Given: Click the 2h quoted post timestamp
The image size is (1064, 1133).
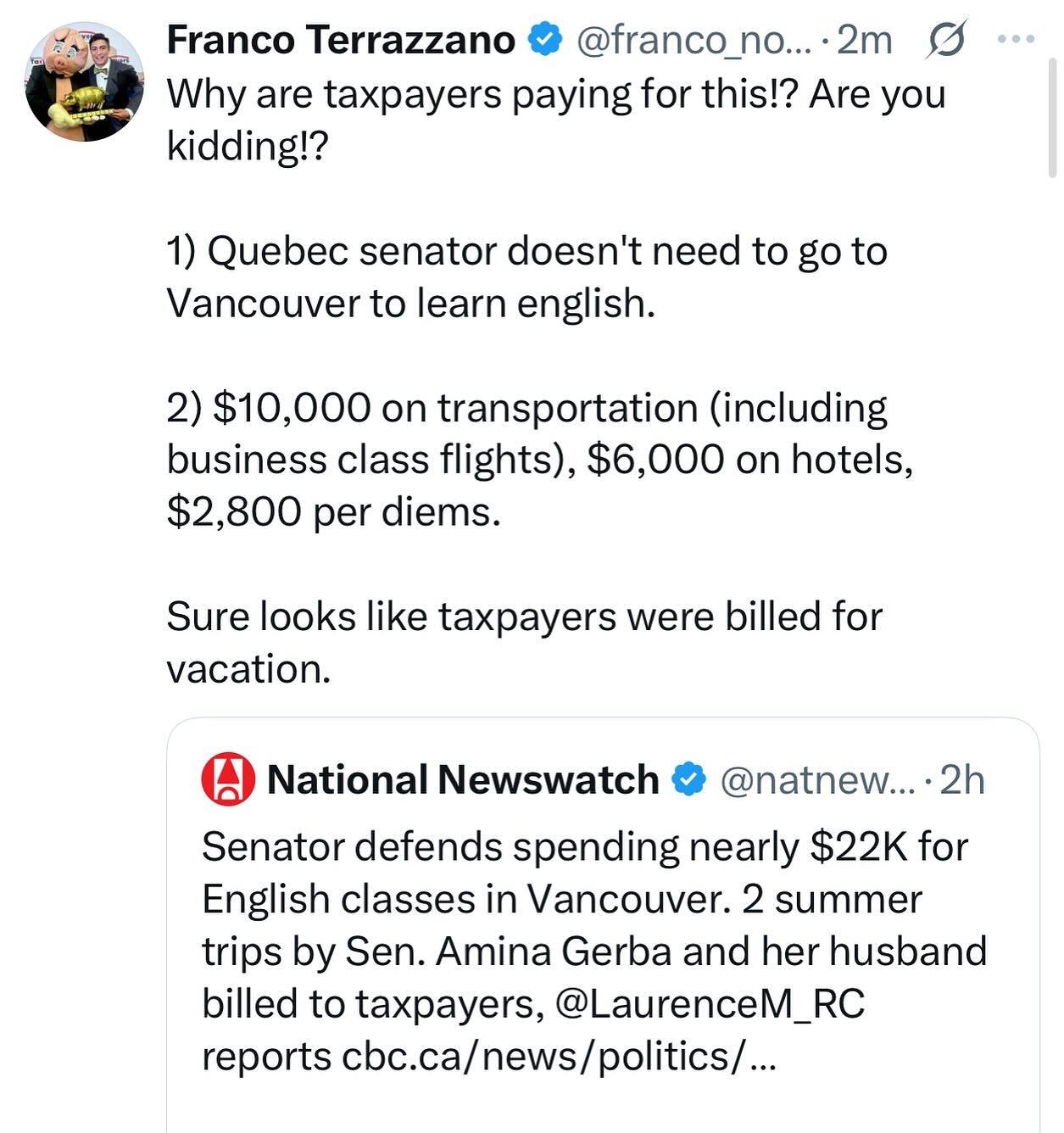Looking at the screenshot, I should pyautogui.click(x=963, y=779).
